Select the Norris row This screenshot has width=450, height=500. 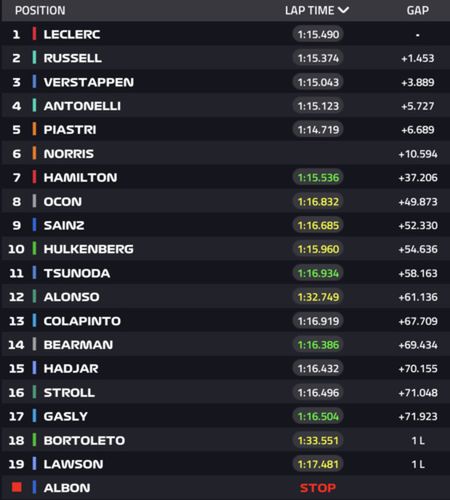pyautogui.click(x=226, y=154)
